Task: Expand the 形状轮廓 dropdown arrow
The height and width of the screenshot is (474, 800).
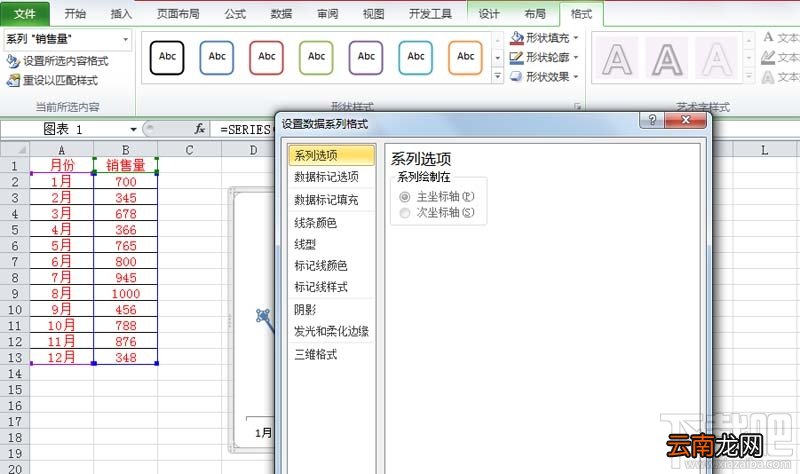Action: (x=576, y=57)
